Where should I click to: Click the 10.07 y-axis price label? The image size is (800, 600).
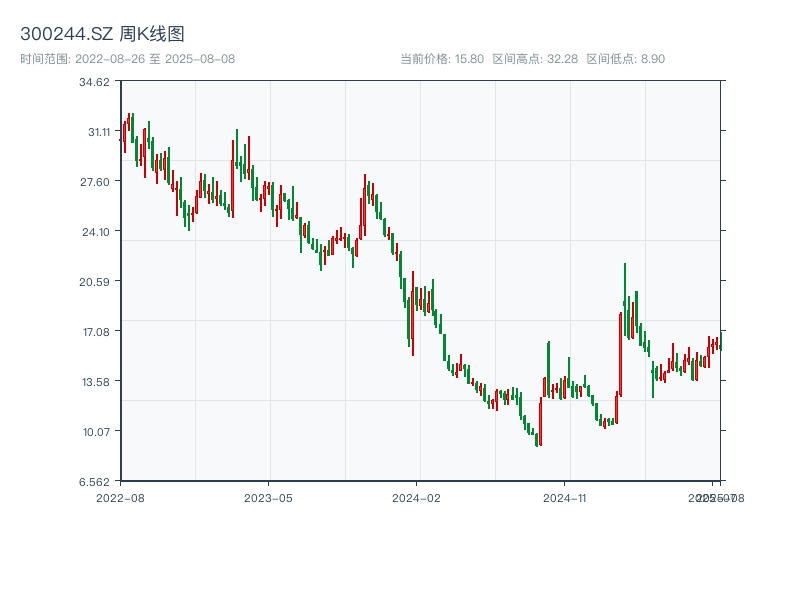click(x=95, y=432)
